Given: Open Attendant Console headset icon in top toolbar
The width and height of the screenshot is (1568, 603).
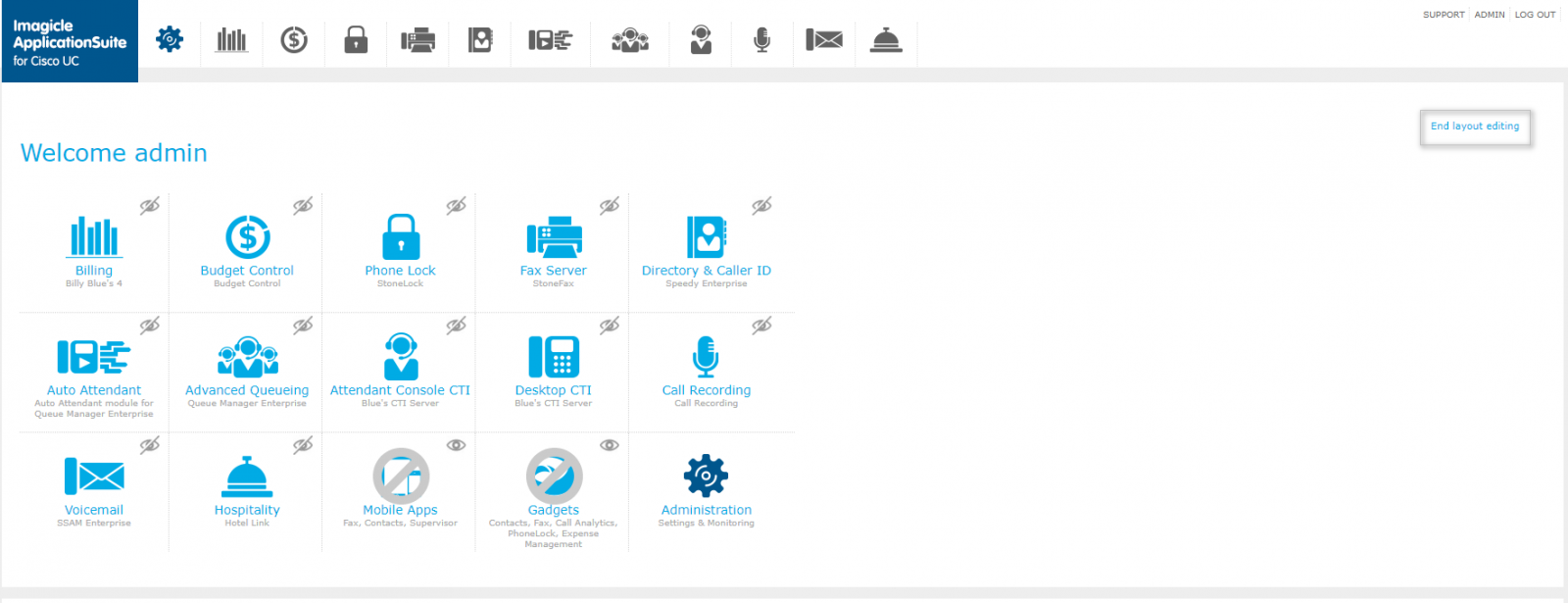Looking at the screenshot, I should click(x=701, y=39).
